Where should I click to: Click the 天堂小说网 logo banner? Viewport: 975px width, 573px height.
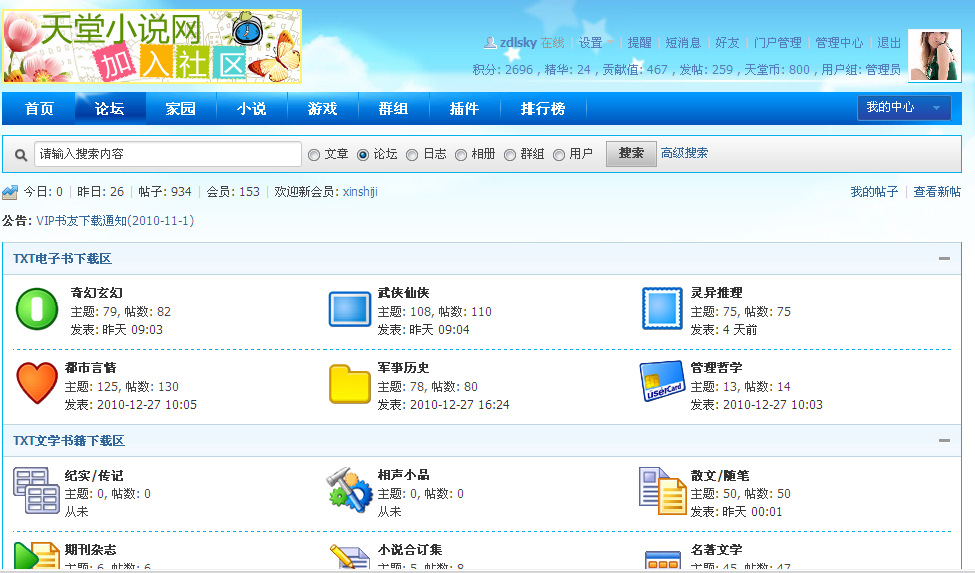(152, 47)
